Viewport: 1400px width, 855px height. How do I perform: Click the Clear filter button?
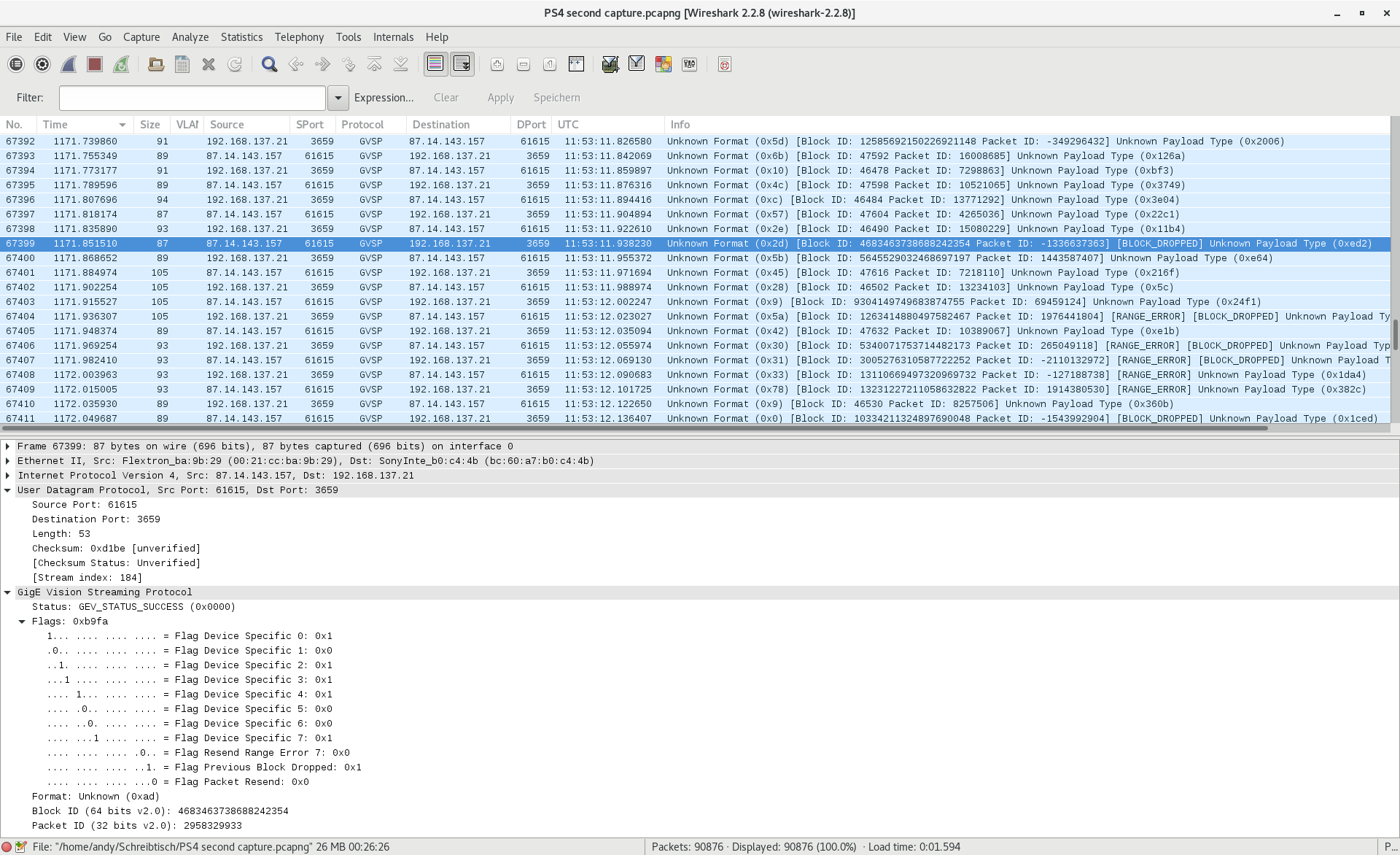tap(445, 97)
